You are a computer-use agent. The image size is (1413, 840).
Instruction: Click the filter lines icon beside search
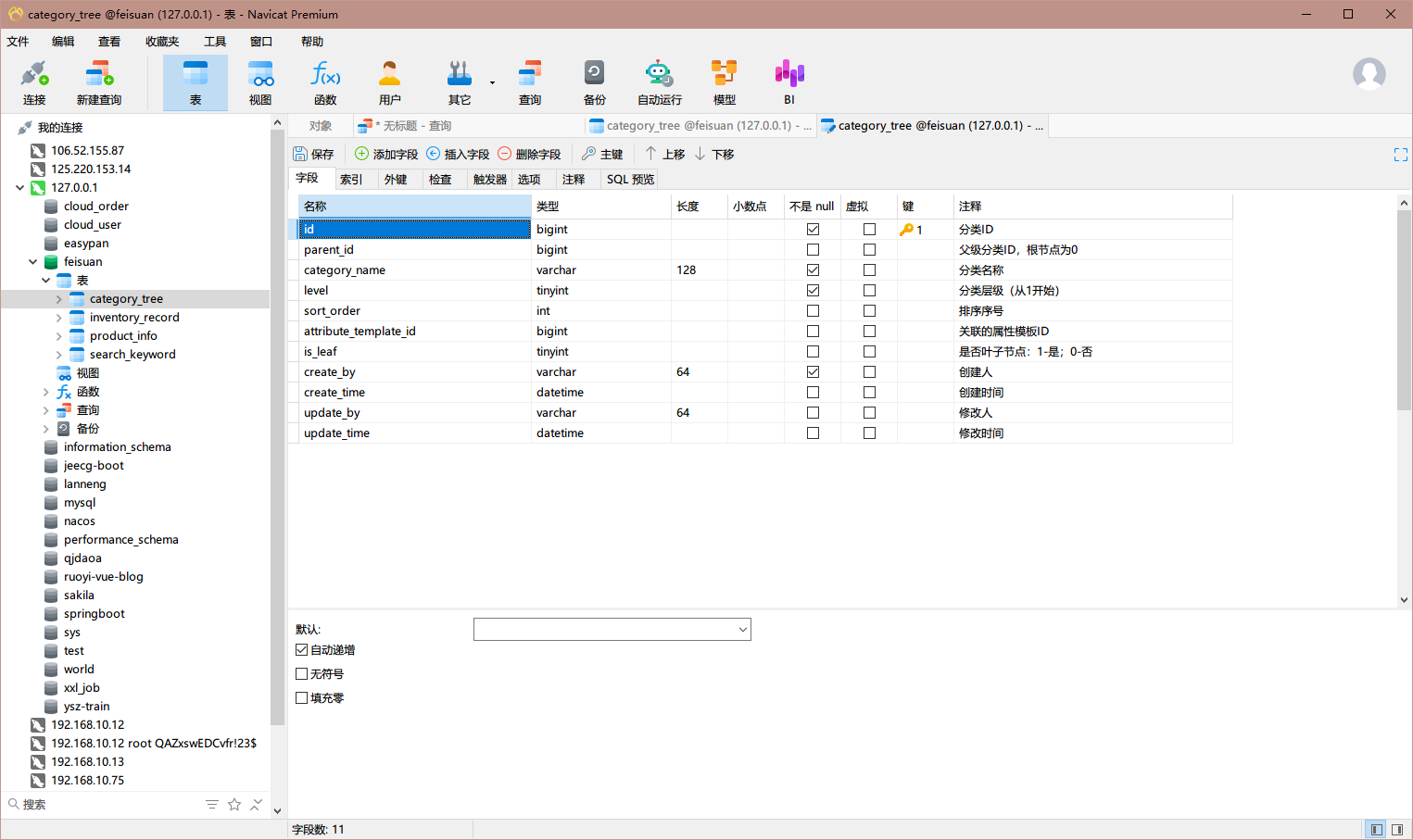click(x=212, y=805)
